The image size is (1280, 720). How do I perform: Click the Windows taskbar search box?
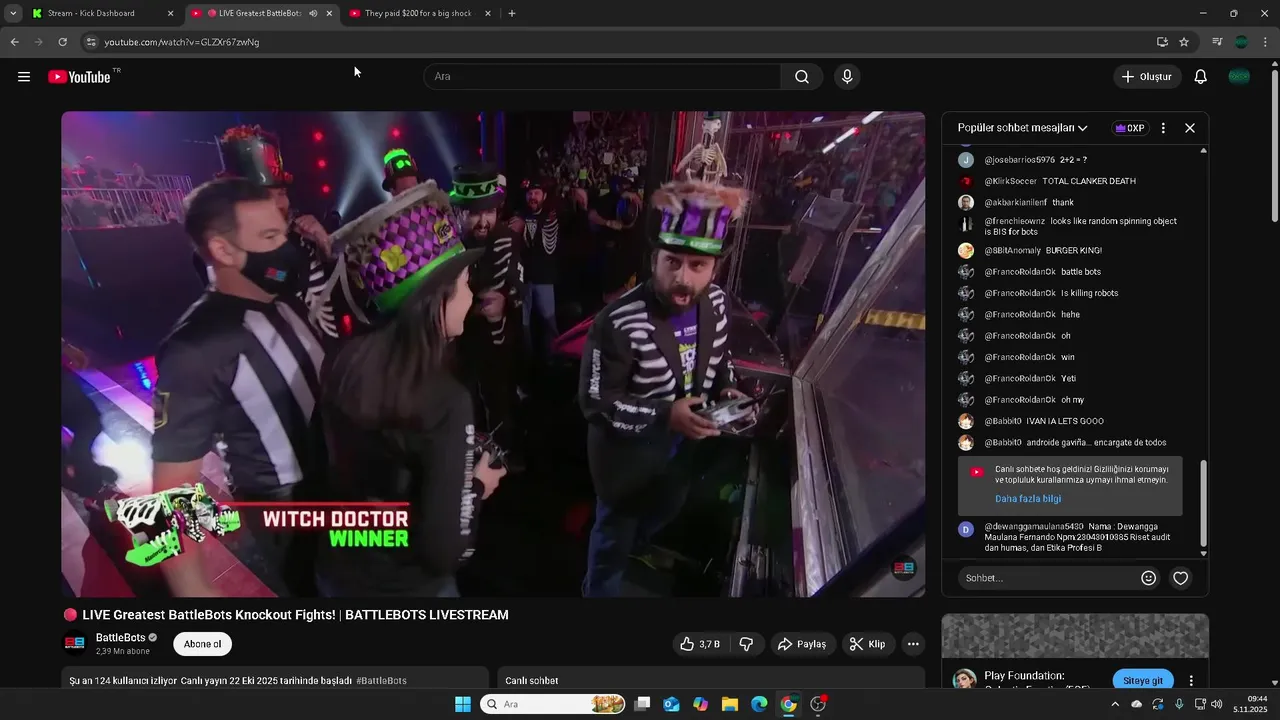click(x=553, y=704)
